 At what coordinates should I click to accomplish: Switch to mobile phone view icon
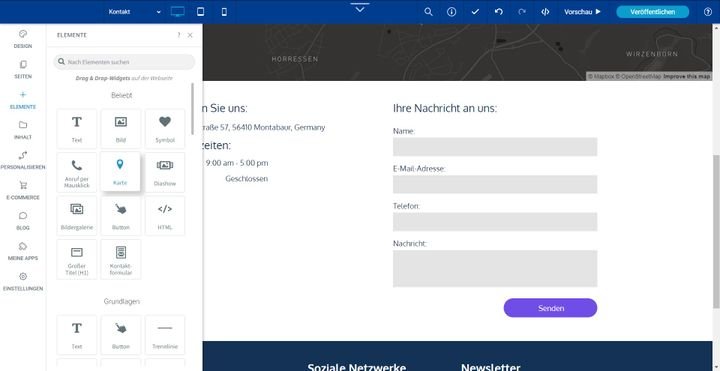tap(224, 12)
